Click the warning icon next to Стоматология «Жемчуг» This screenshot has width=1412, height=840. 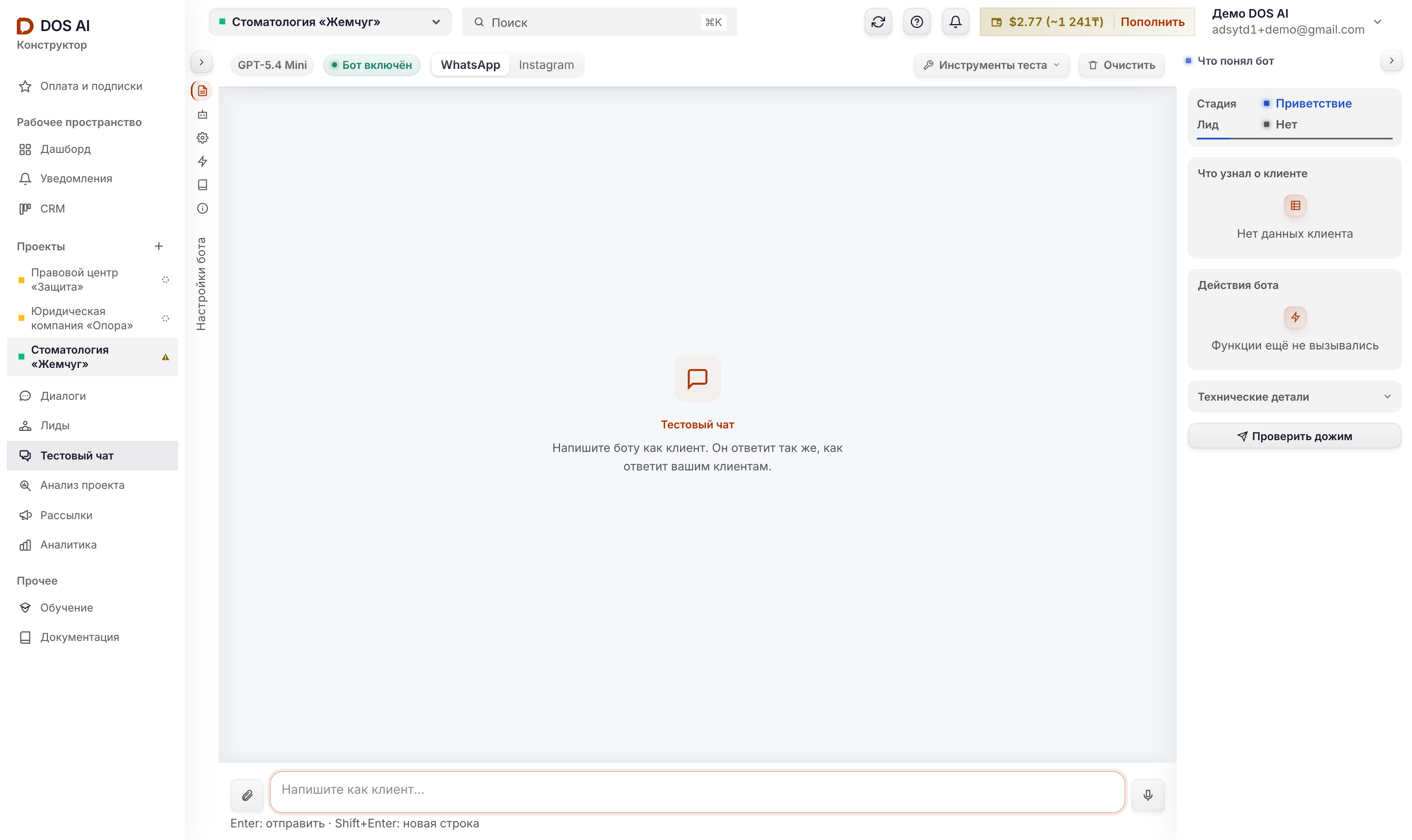(x=166, y=357)
